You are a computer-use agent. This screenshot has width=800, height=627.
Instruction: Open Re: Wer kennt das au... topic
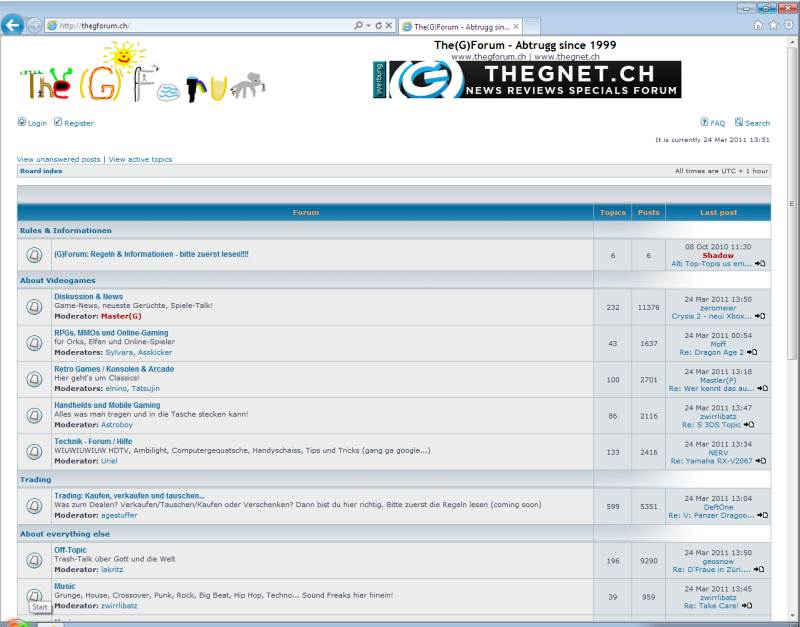(711, 388)
